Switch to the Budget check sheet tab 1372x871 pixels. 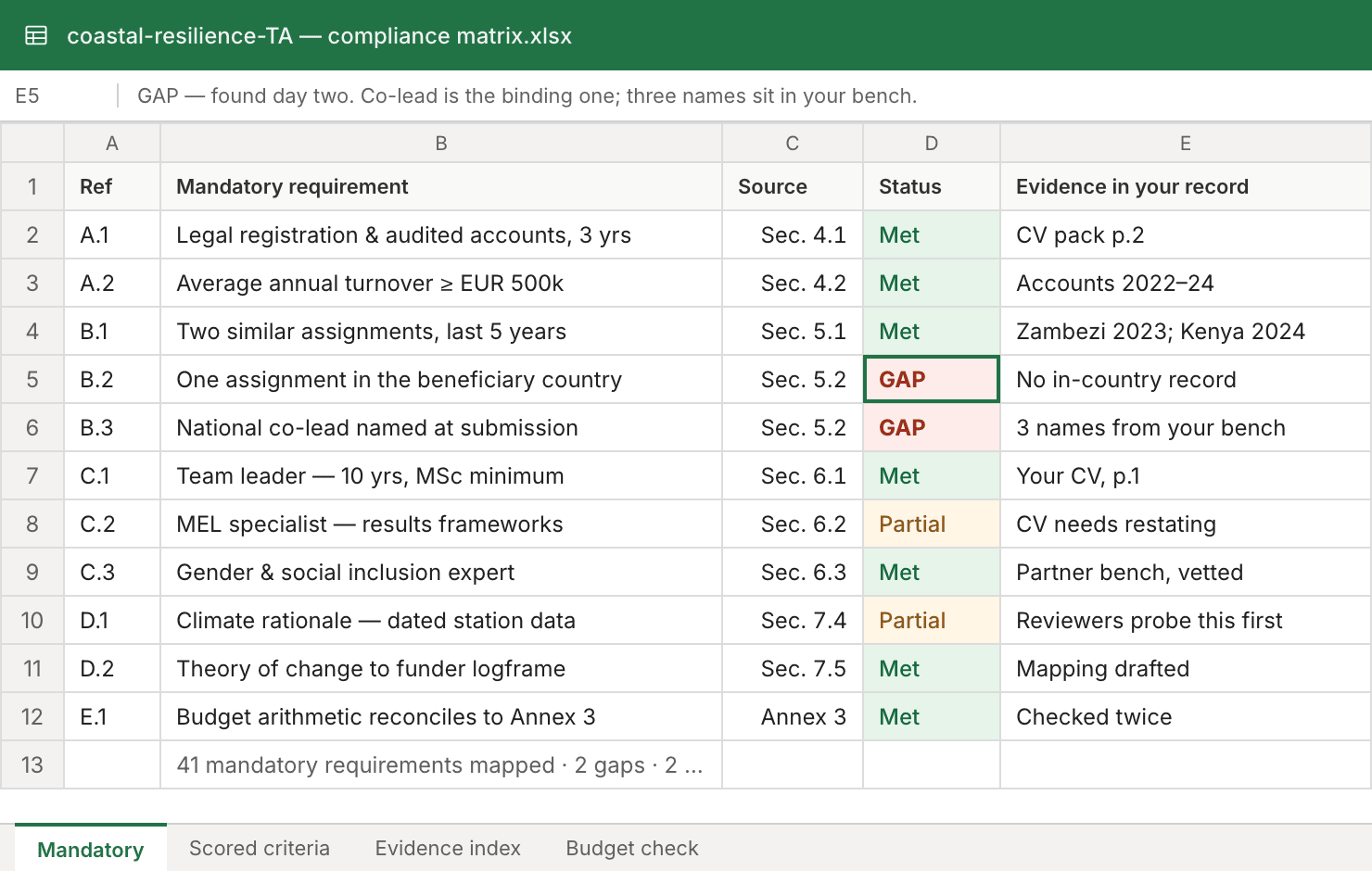632,848
